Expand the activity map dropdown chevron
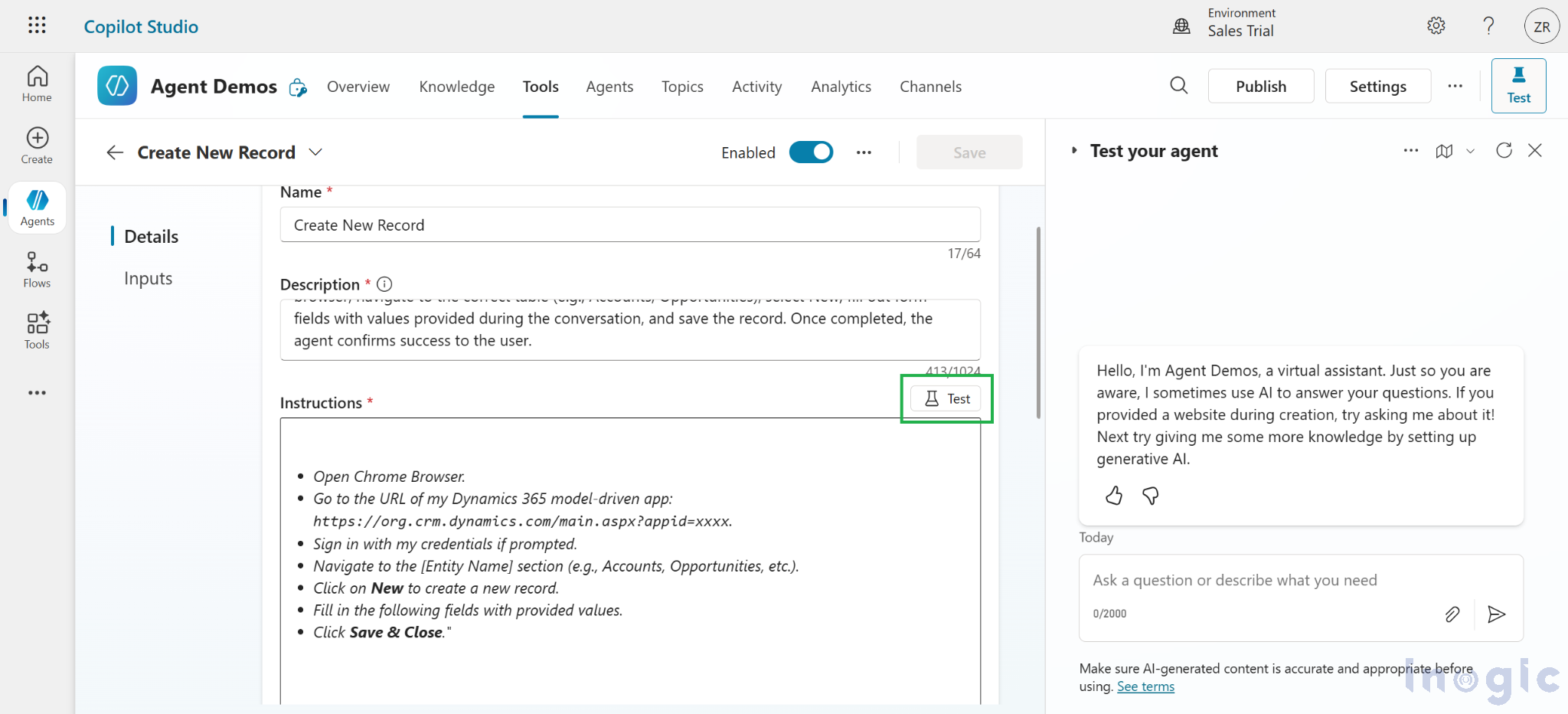The height and width of the screenshot is (714, 1568). point(1470,151)
